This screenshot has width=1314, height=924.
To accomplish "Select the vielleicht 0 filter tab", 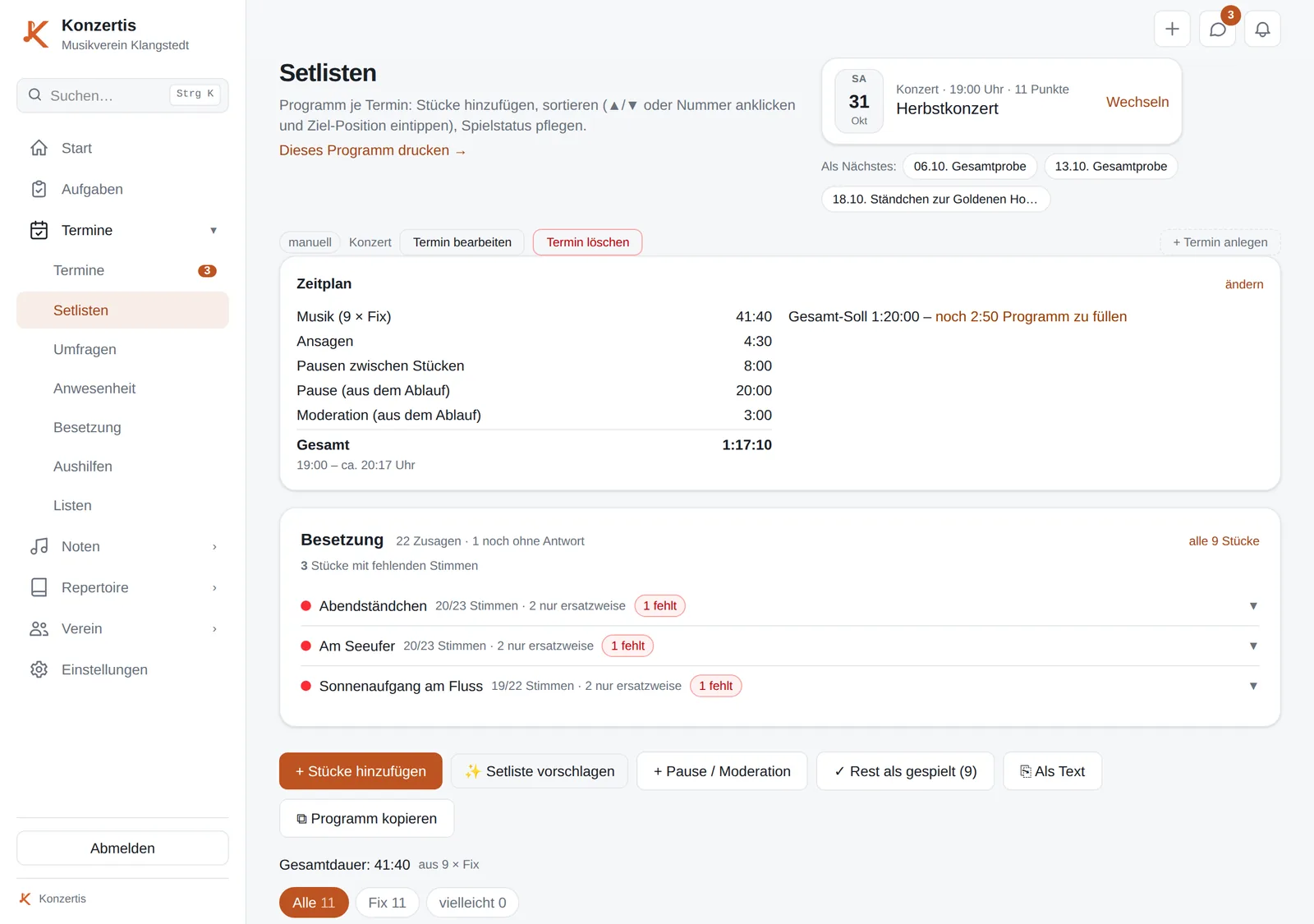I will pos(472,903).
